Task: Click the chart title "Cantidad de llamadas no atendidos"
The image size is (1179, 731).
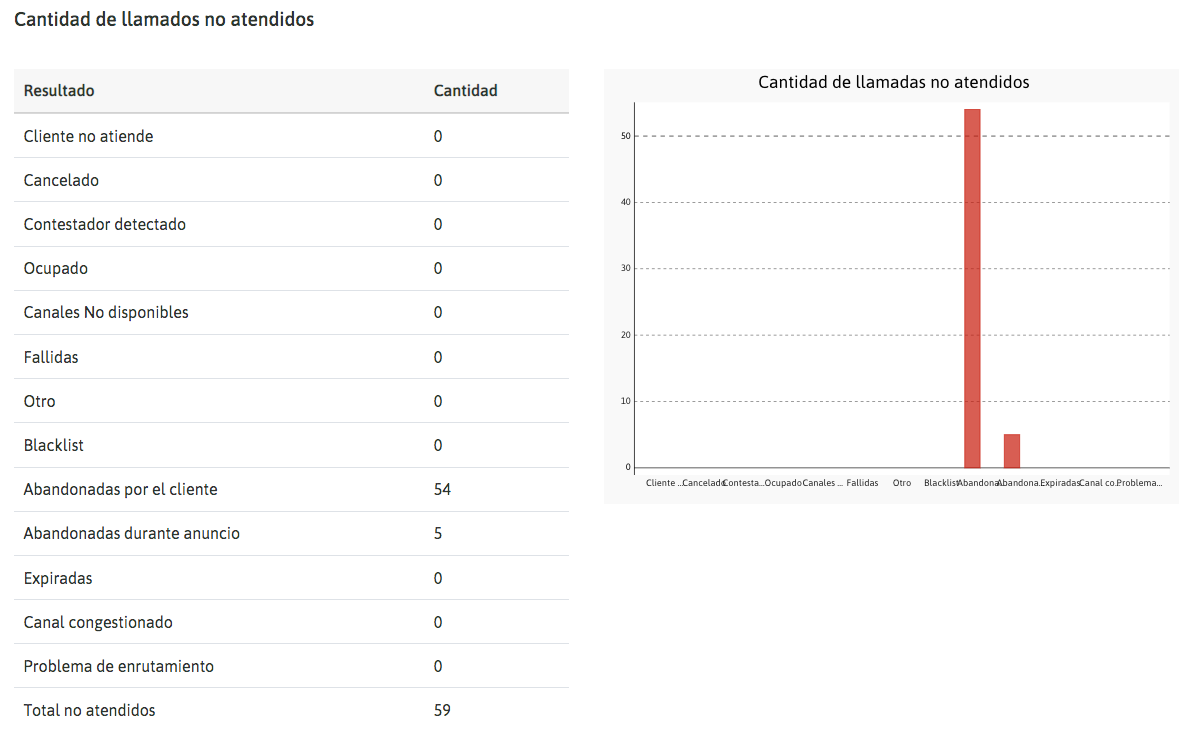Action: pyautogui.click(x=893, y=82)
